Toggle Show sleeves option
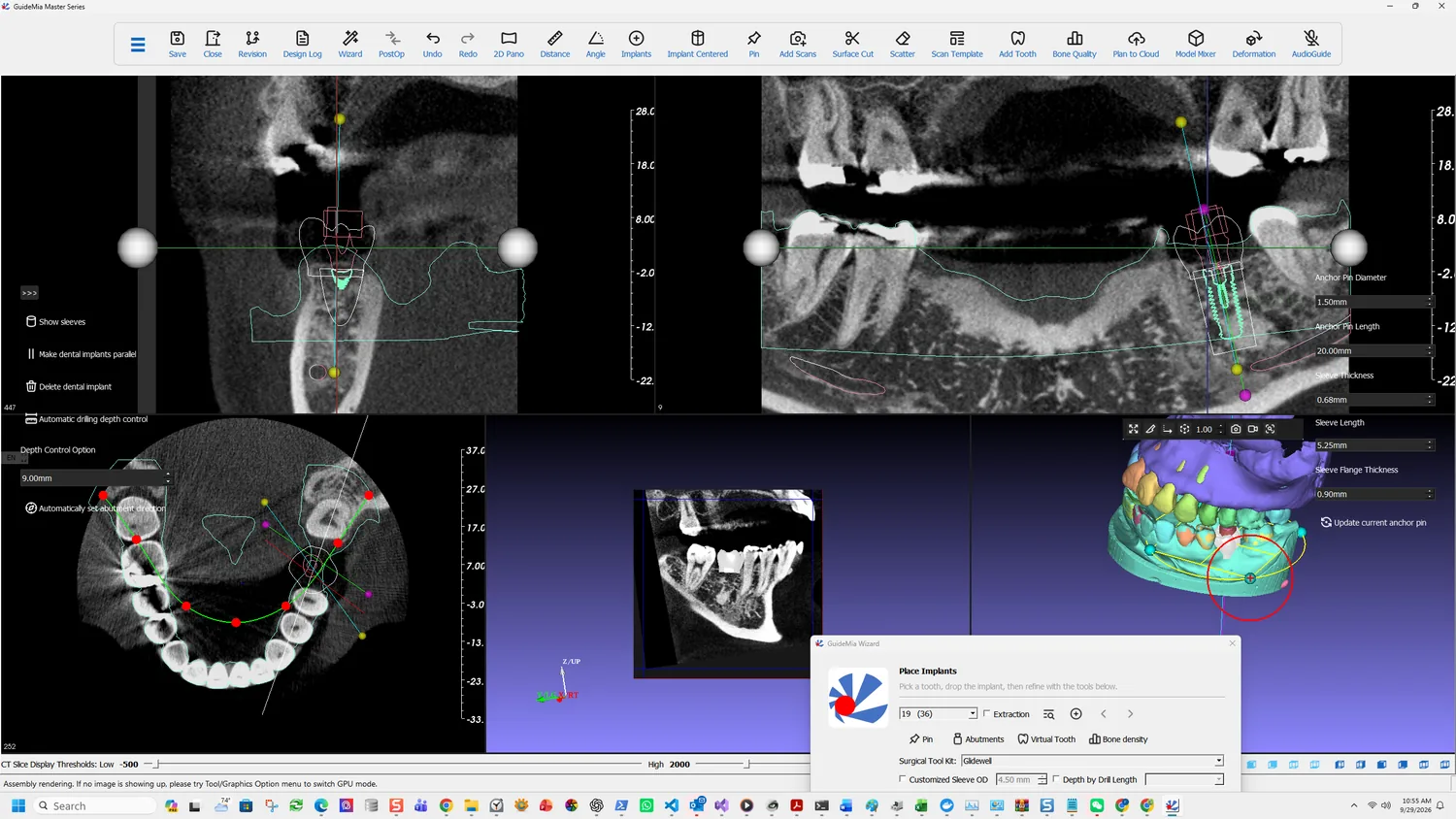 (x=56, y=321)
